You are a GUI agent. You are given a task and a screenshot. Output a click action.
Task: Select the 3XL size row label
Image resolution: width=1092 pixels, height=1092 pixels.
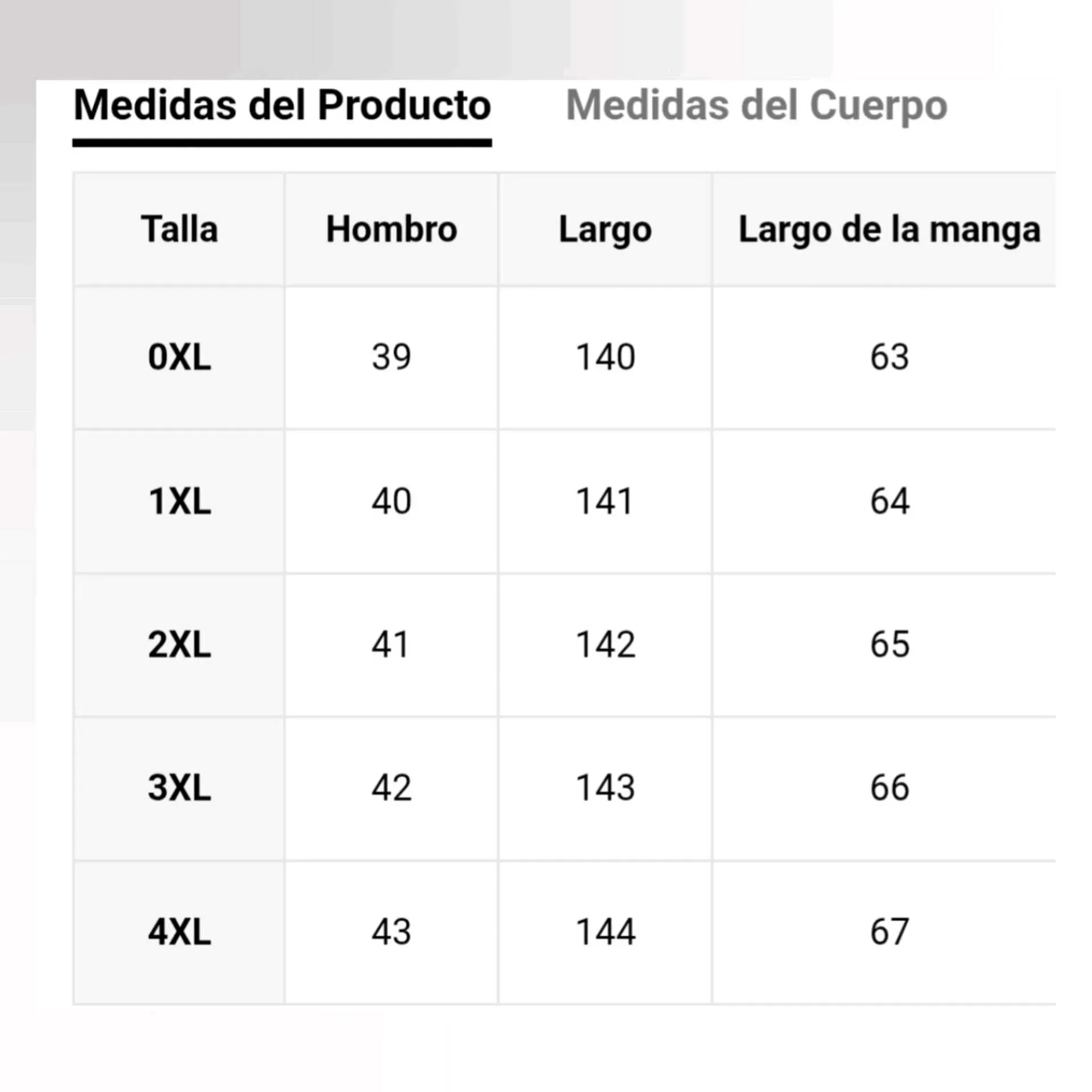pyautogui.click(x=179, y=788)
